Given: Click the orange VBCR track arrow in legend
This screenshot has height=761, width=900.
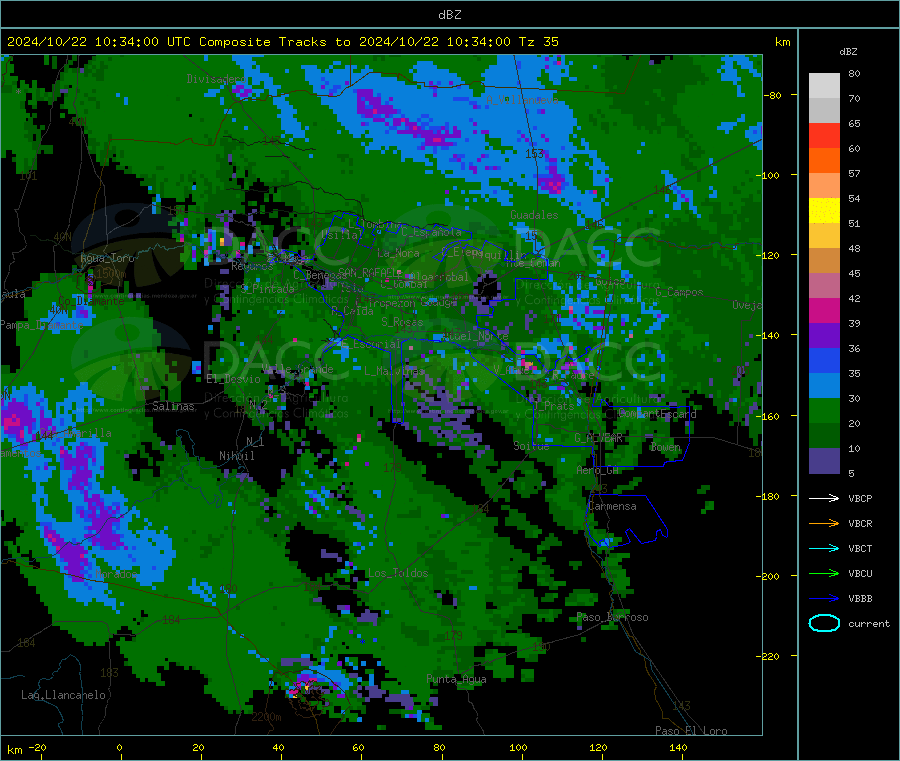Looking at the screenshot, I should click(824, 523).
